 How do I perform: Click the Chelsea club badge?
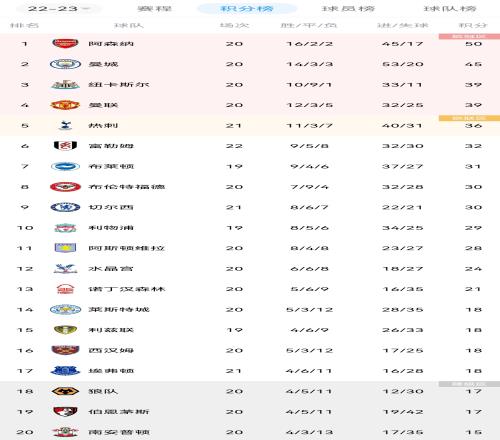pyautogui.click(x=65, y=207)
